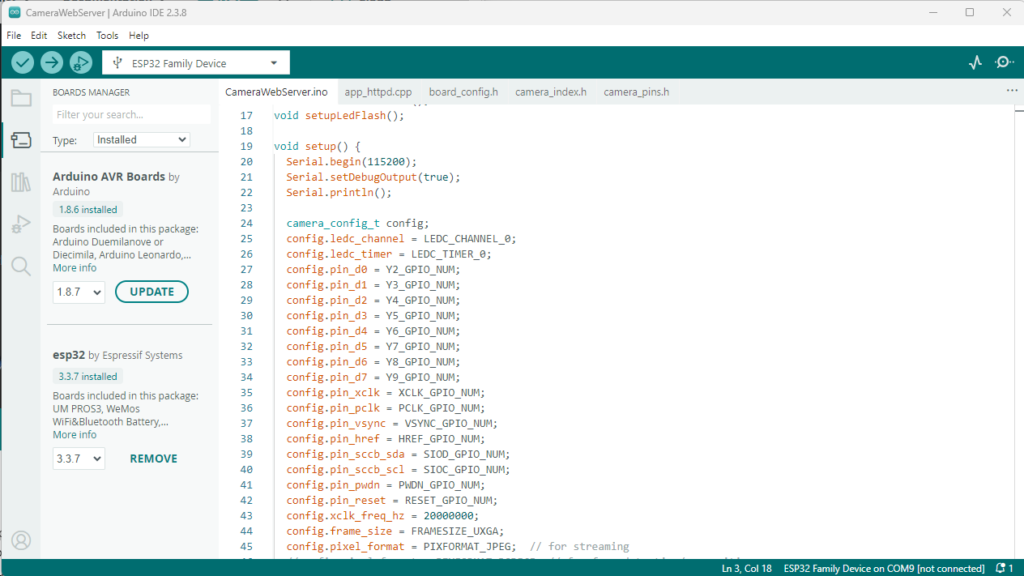Viewport: 1024px width, 576px height.
Task: Click the Filter your search input field
Action: click(x=131, y=115)
